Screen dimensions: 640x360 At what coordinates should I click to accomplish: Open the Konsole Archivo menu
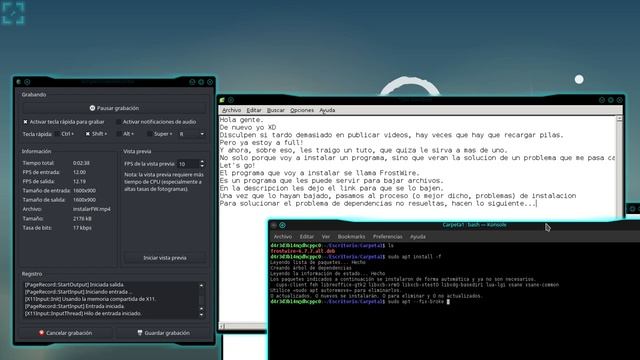click(x=282, y=237)
